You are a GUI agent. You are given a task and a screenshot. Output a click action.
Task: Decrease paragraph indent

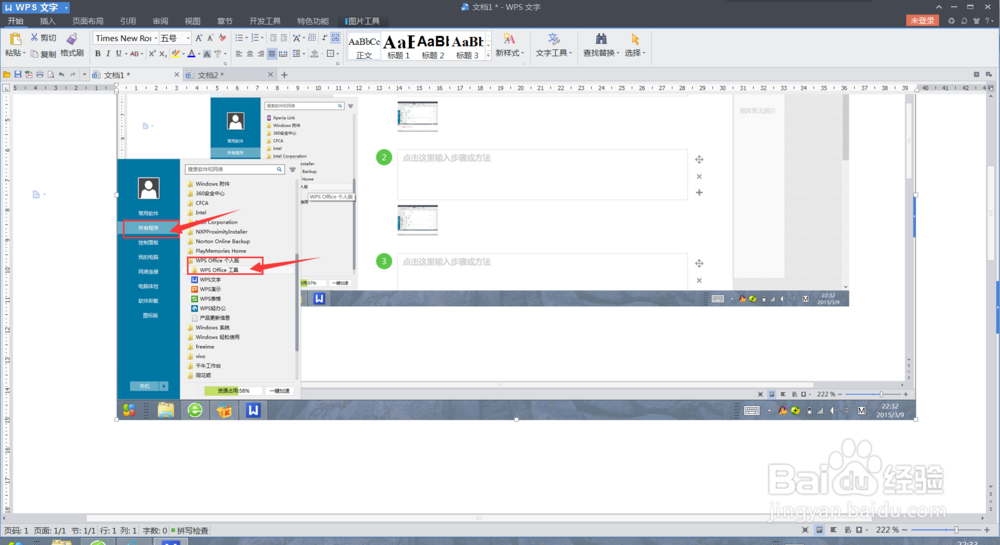pyautogui.click(x=273, y=38)
